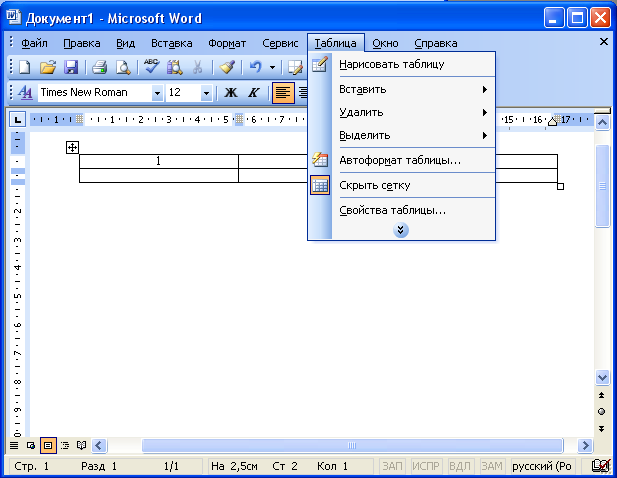Open the Вставка menu
The width and height of the screenshot is (617, 478).
pyautogui.click(x=172, y=43)
